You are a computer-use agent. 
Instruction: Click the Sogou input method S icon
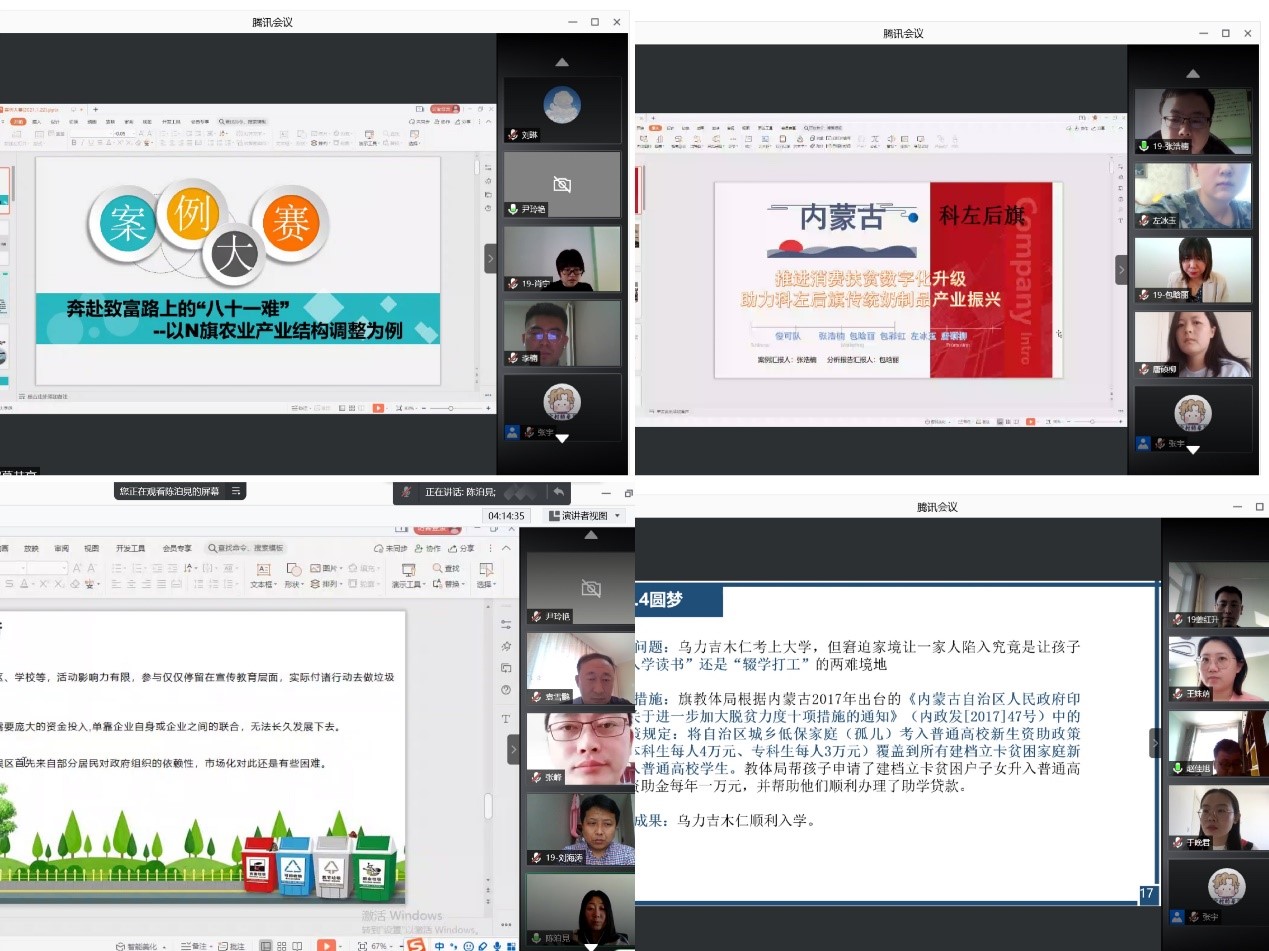coord(415,945)
